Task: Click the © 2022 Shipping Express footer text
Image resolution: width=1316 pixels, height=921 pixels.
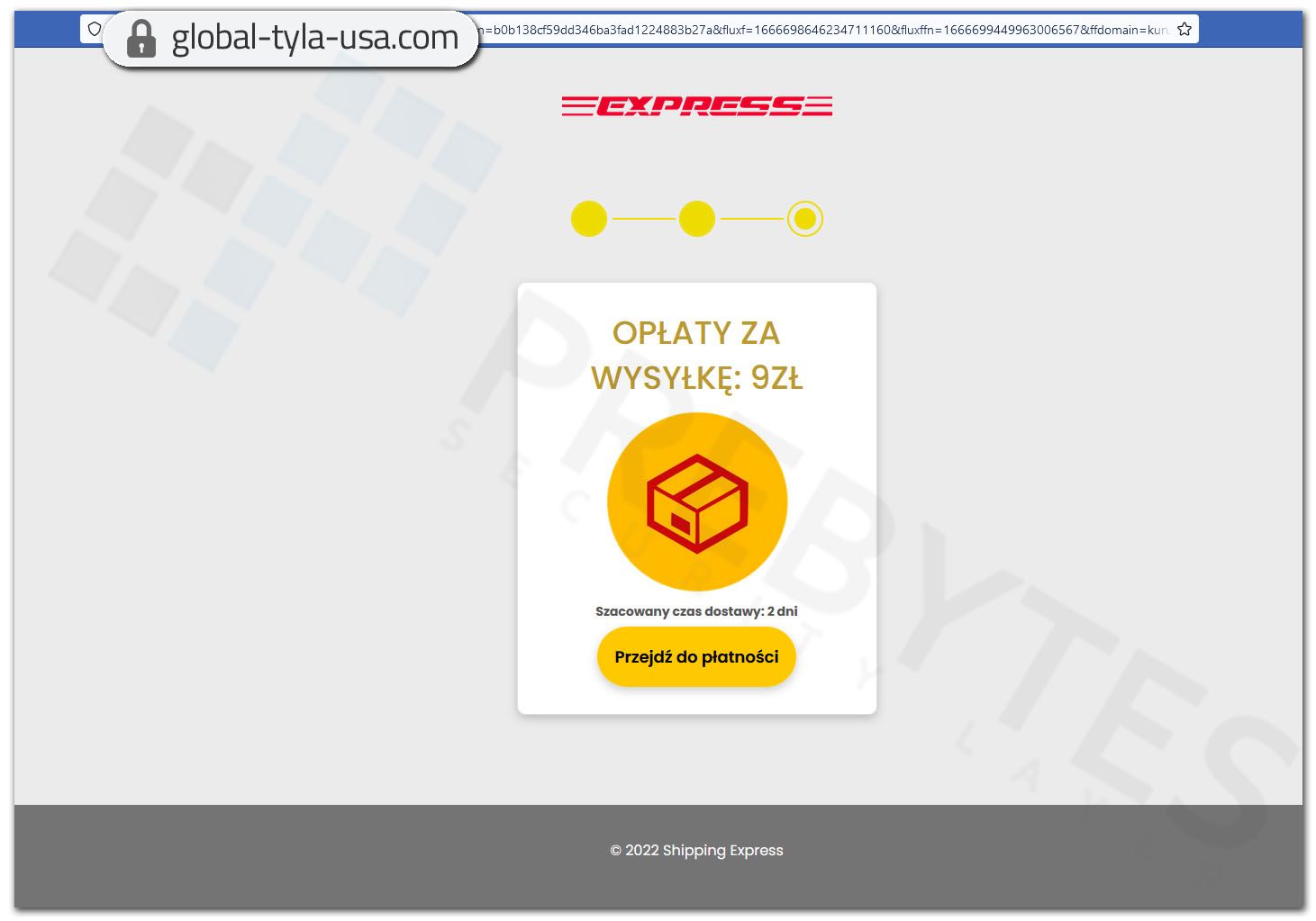Action: click(696, 850)
